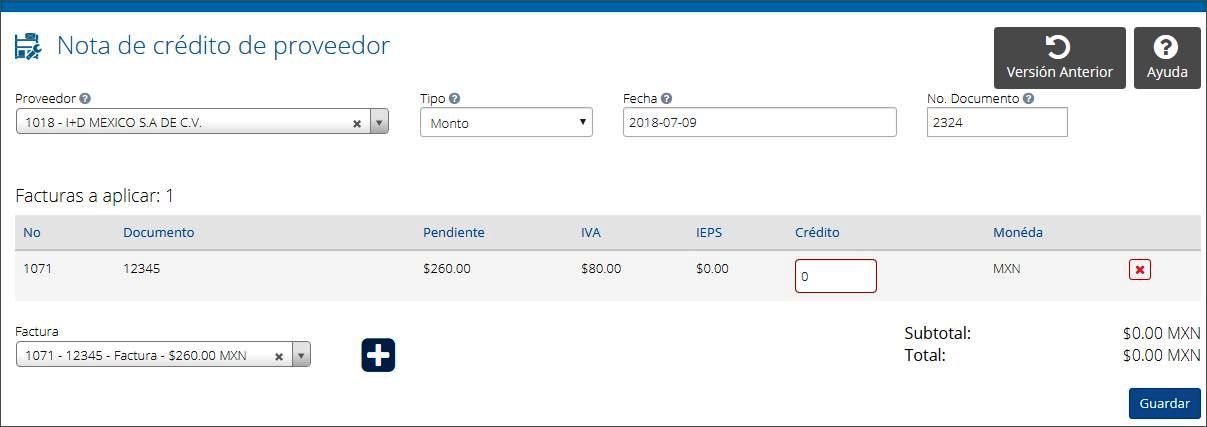Expand the Proveedor dropdown arrow
Image resolution: width=1207 pixels, height=427 pixels.
[x=379, y=123]
